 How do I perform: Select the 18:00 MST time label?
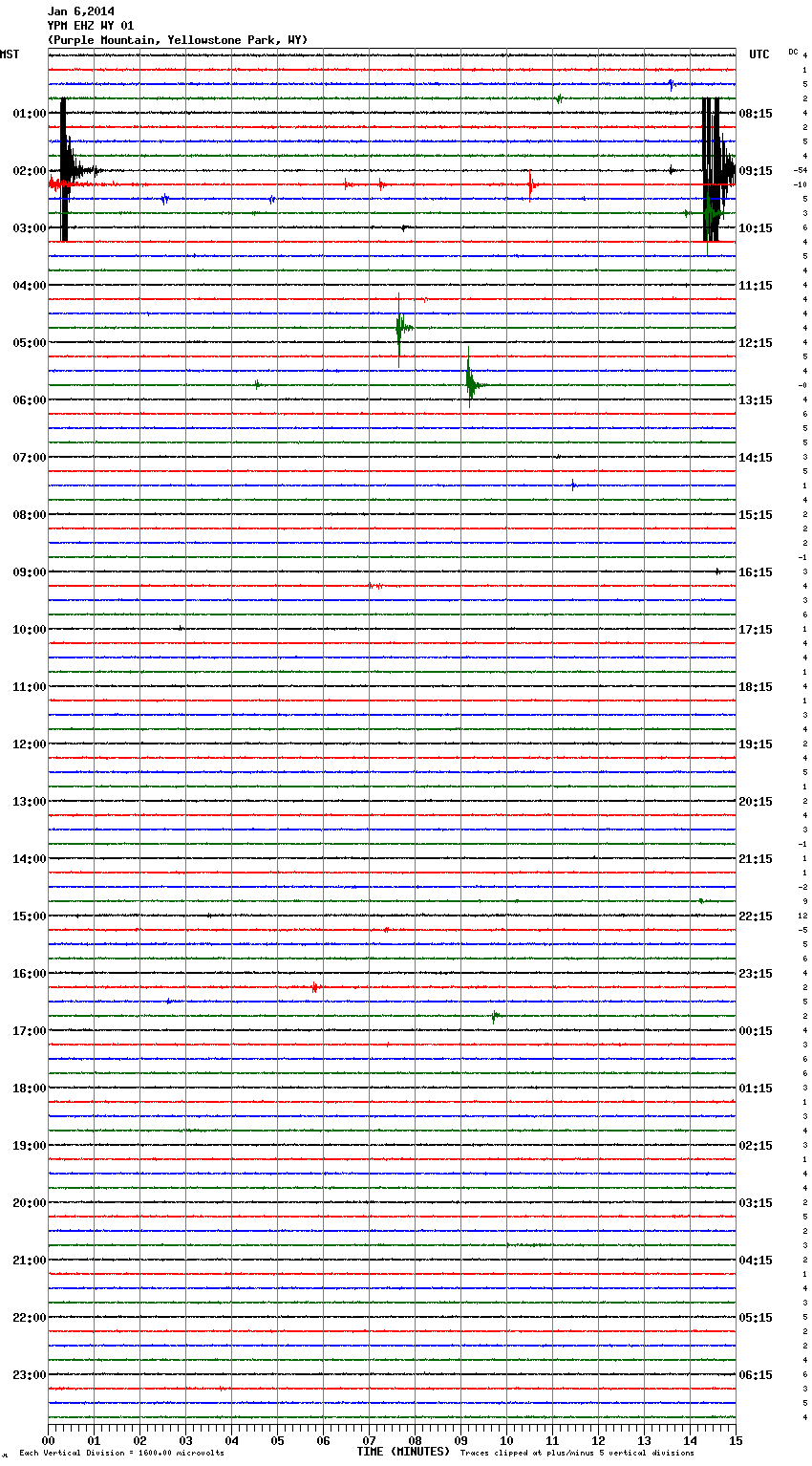pyautogui.click(x=30, y=1089)
